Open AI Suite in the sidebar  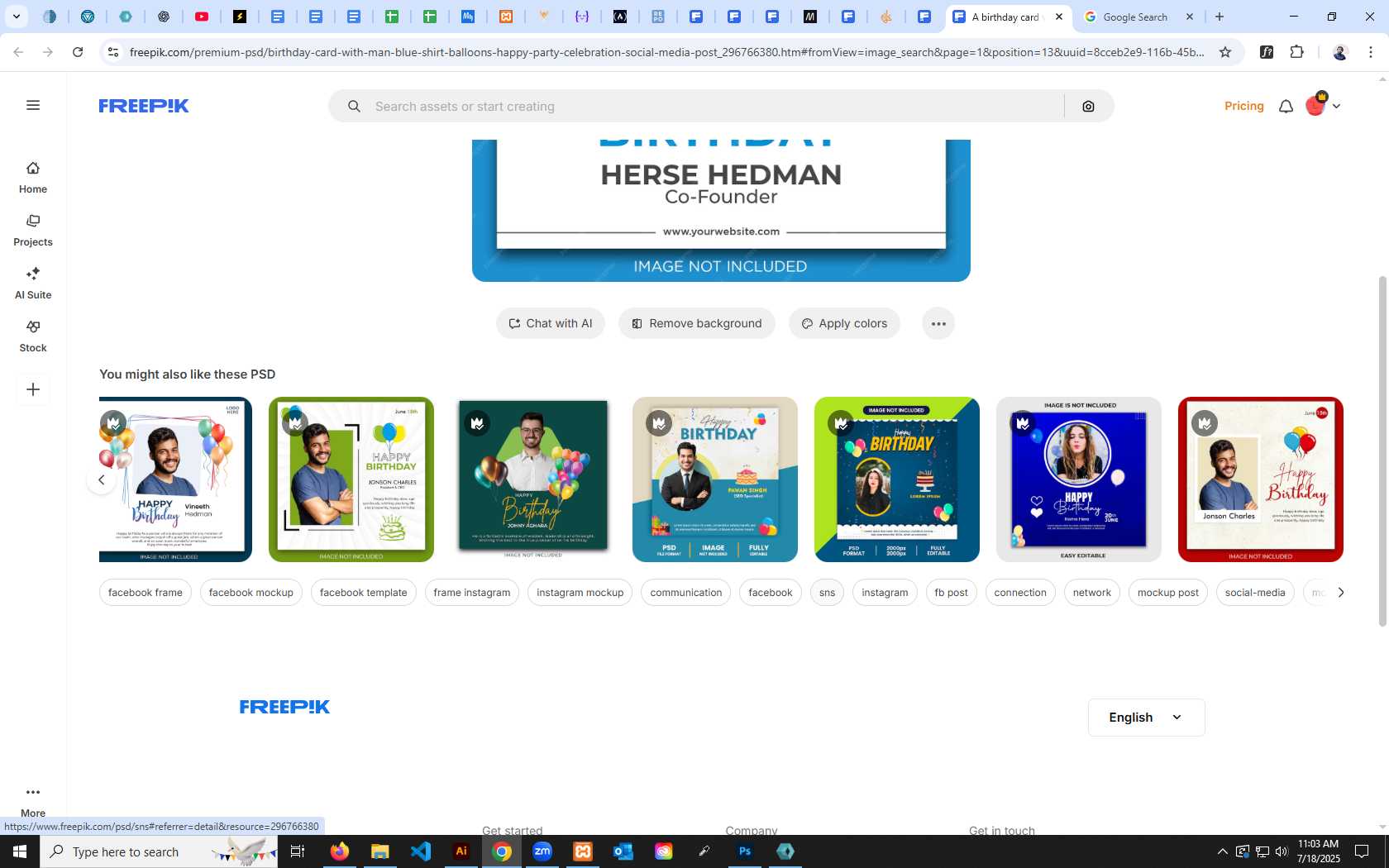click(33, 284)
